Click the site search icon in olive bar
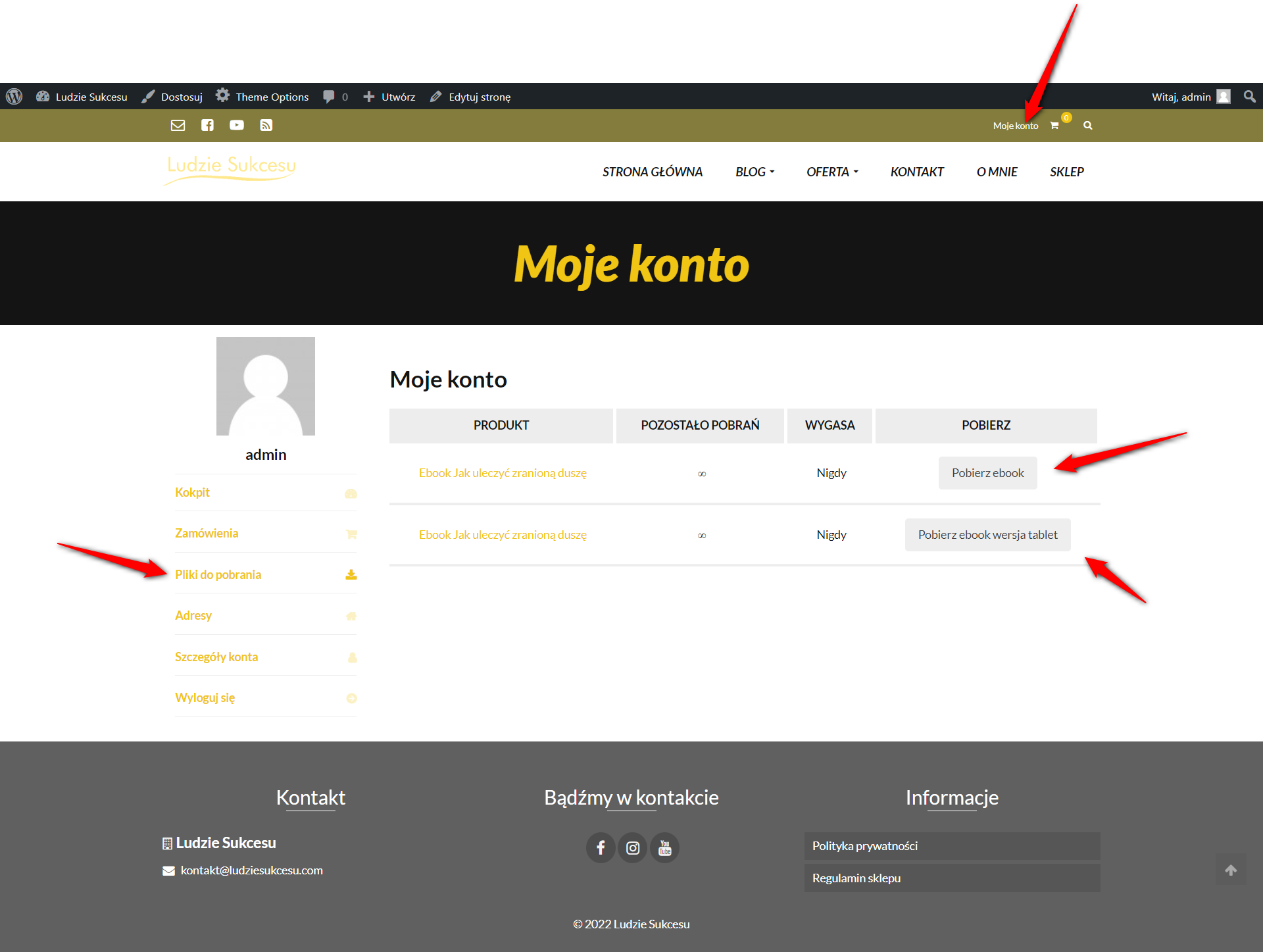The image size is (1263, 952). tap(1088, 125)
